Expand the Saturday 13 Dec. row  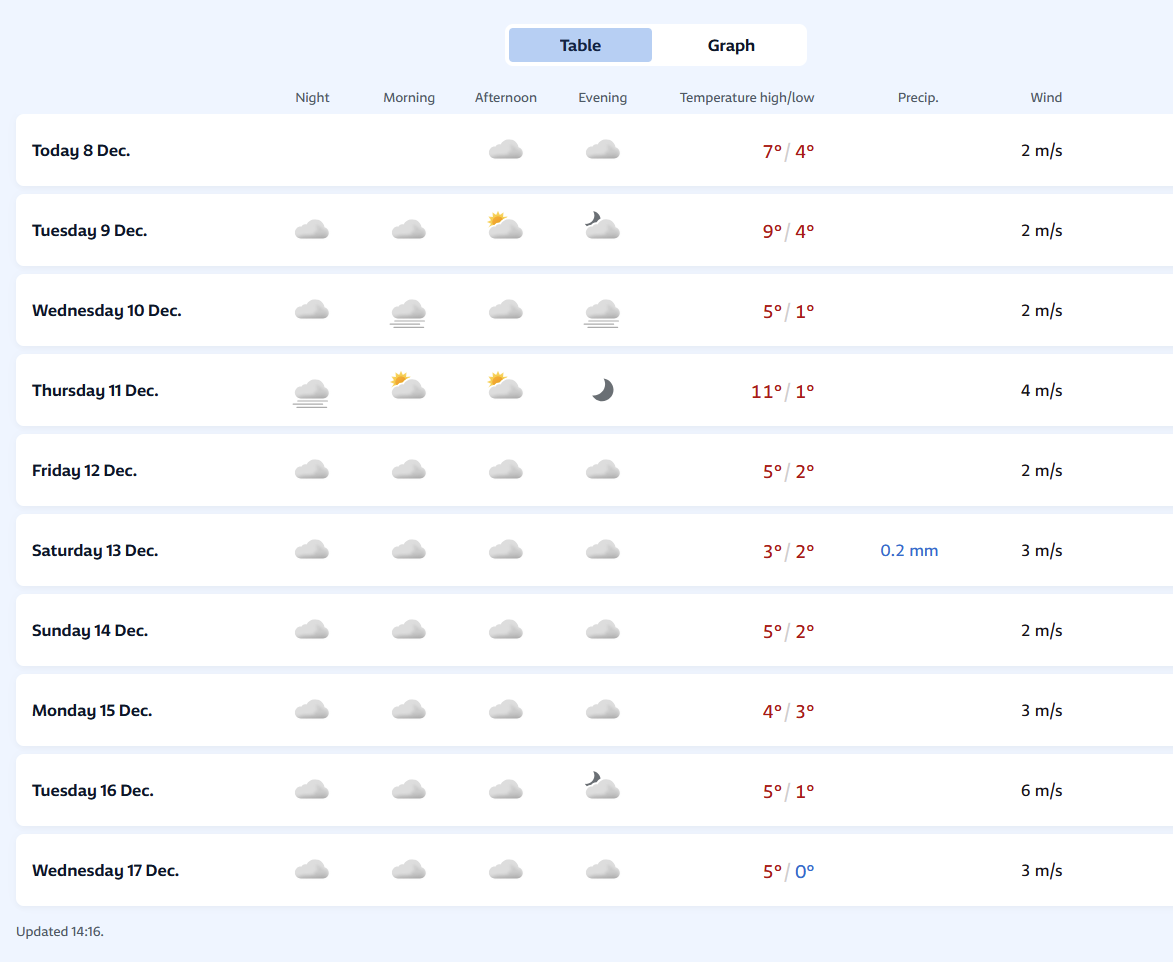click(594, 551)
